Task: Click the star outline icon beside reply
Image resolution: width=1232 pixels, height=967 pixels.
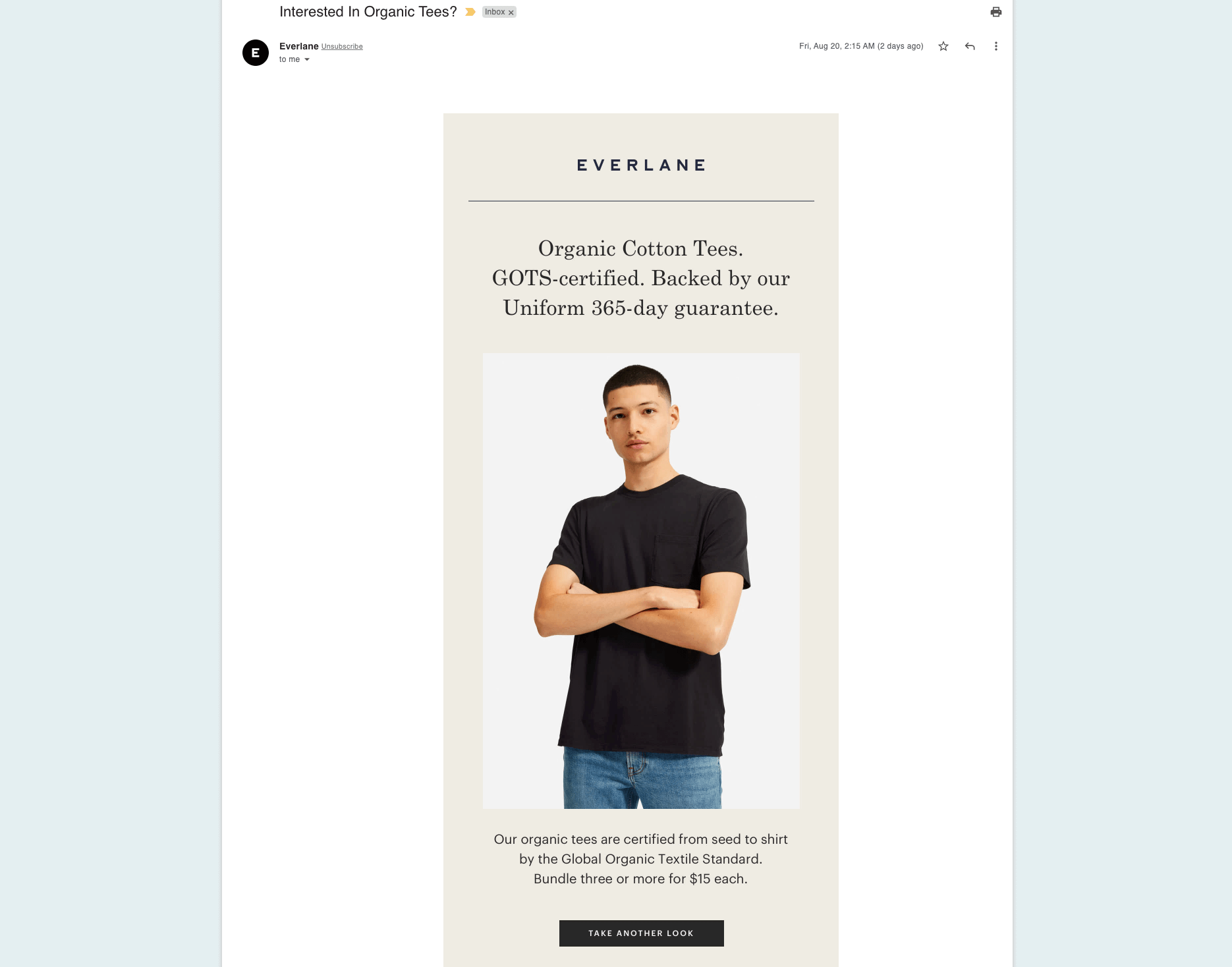Action: click(x=943, y=46)
